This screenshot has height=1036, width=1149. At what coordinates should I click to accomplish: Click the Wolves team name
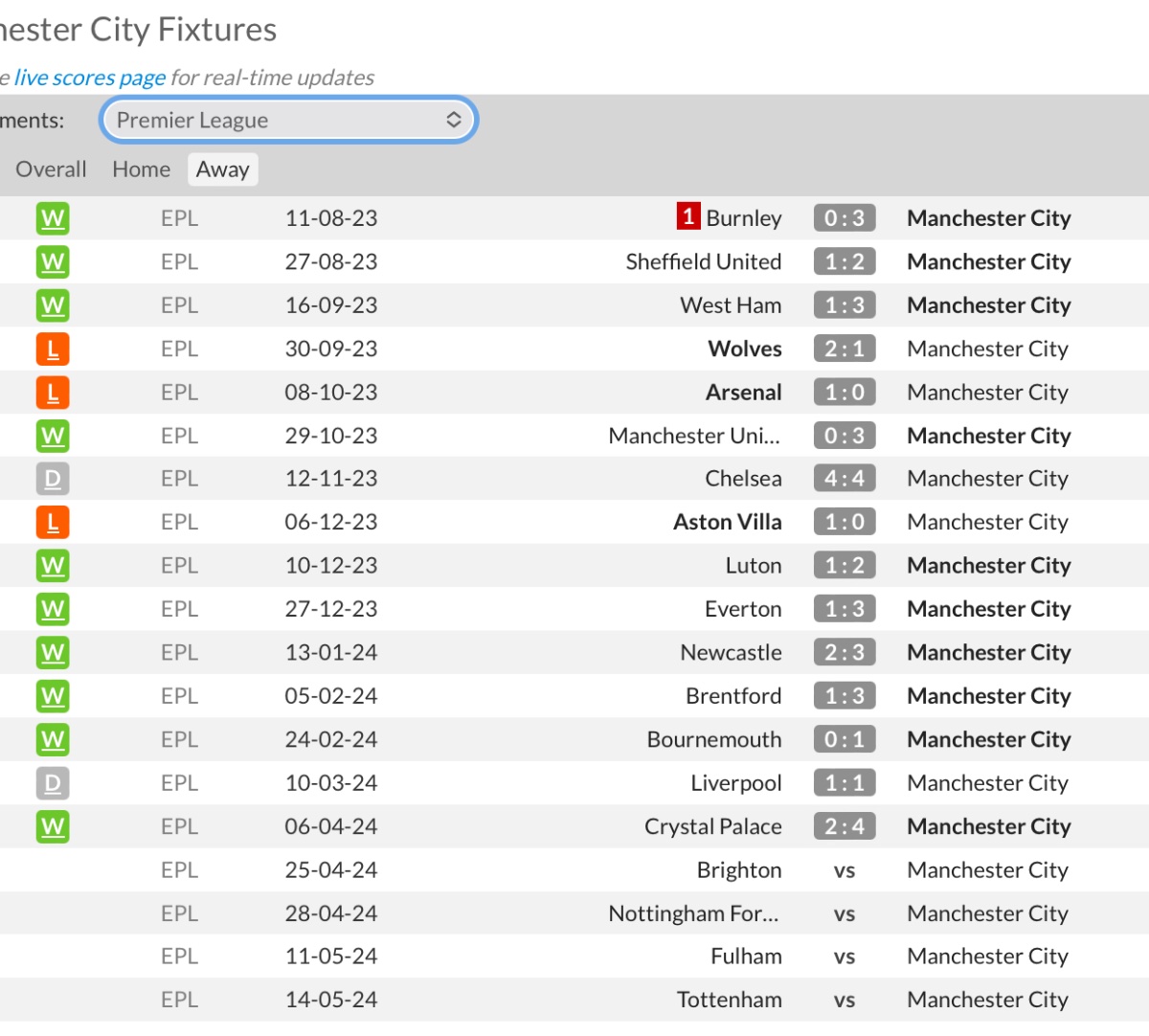point(745,349)
